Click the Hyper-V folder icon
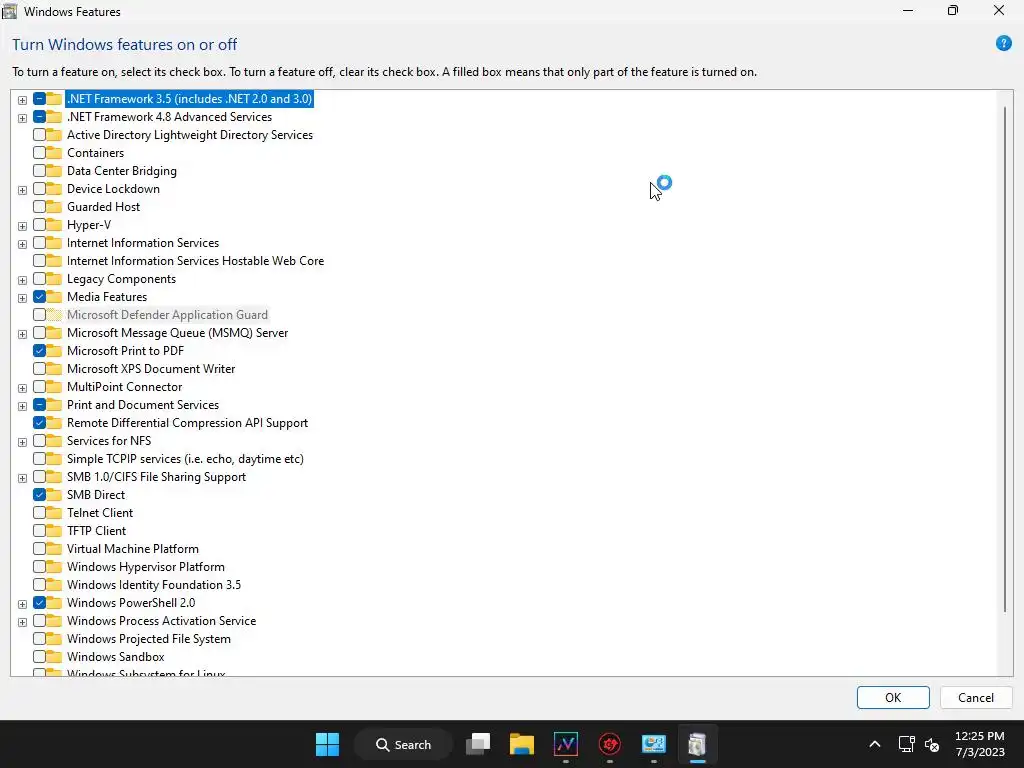 point(54,225)
